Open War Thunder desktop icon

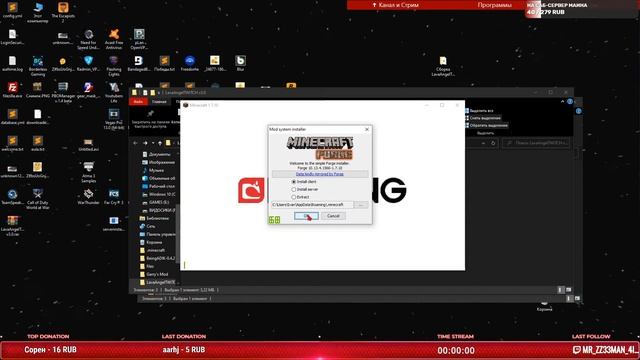[88, 197]
